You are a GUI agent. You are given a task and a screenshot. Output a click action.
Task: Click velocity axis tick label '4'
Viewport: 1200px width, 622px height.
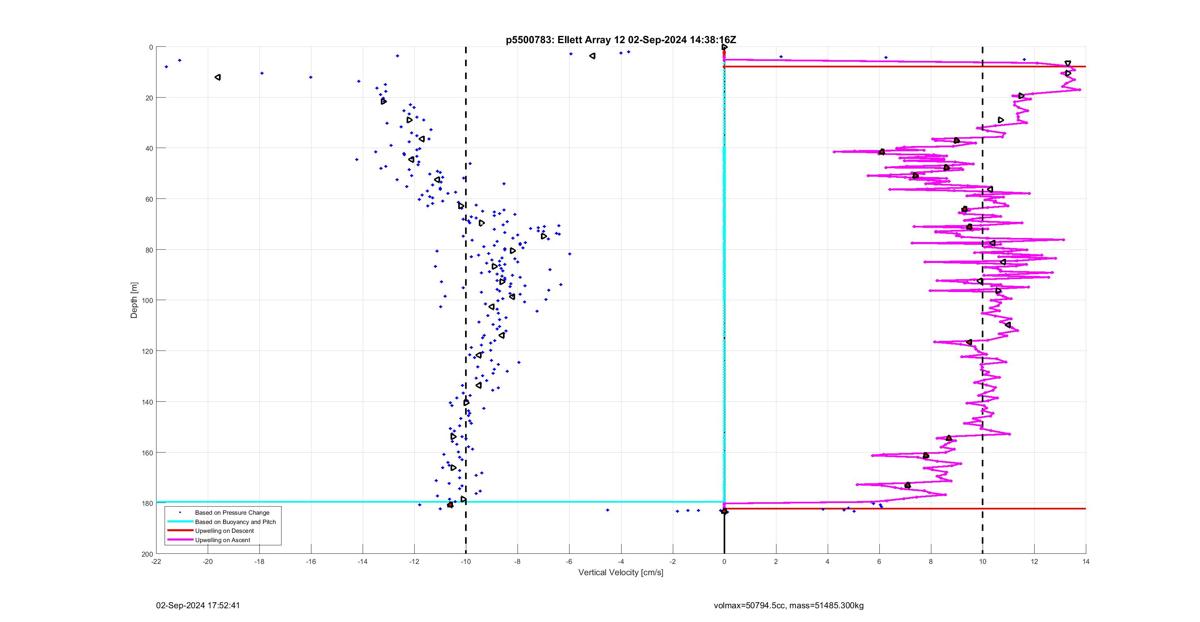pos(828,561)
